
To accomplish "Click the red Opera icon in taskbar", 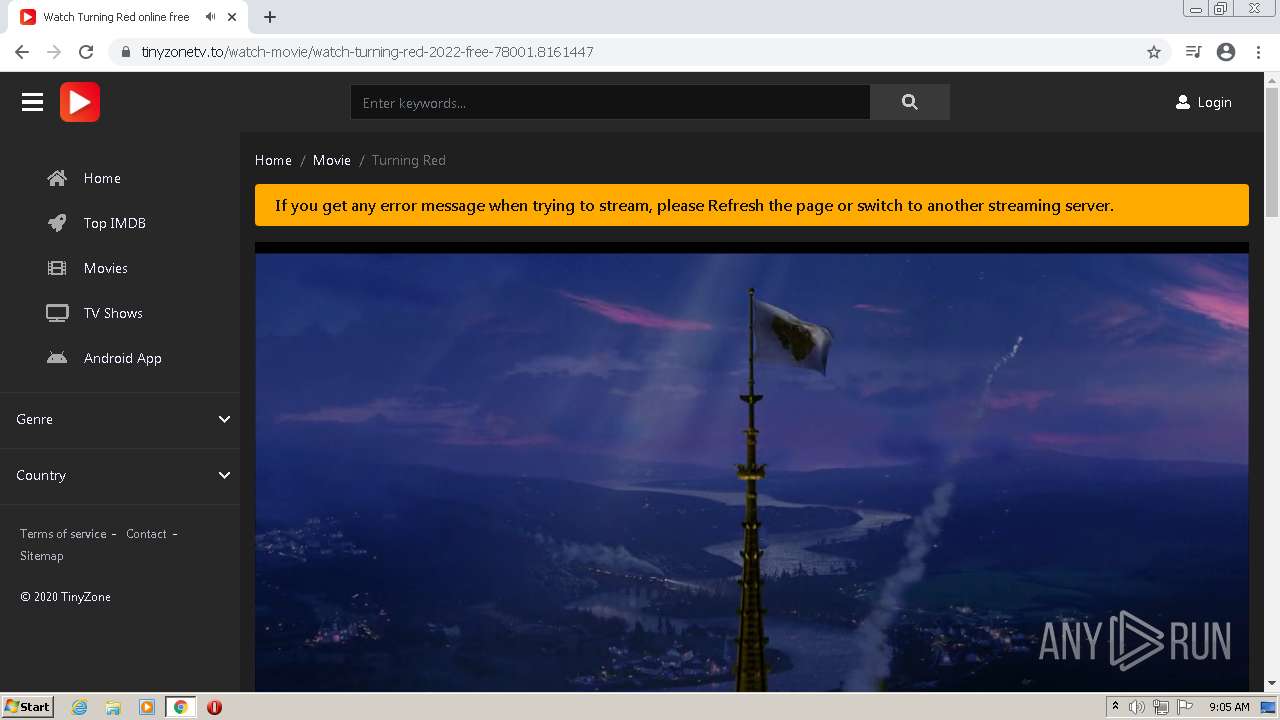I will (214, 707).
